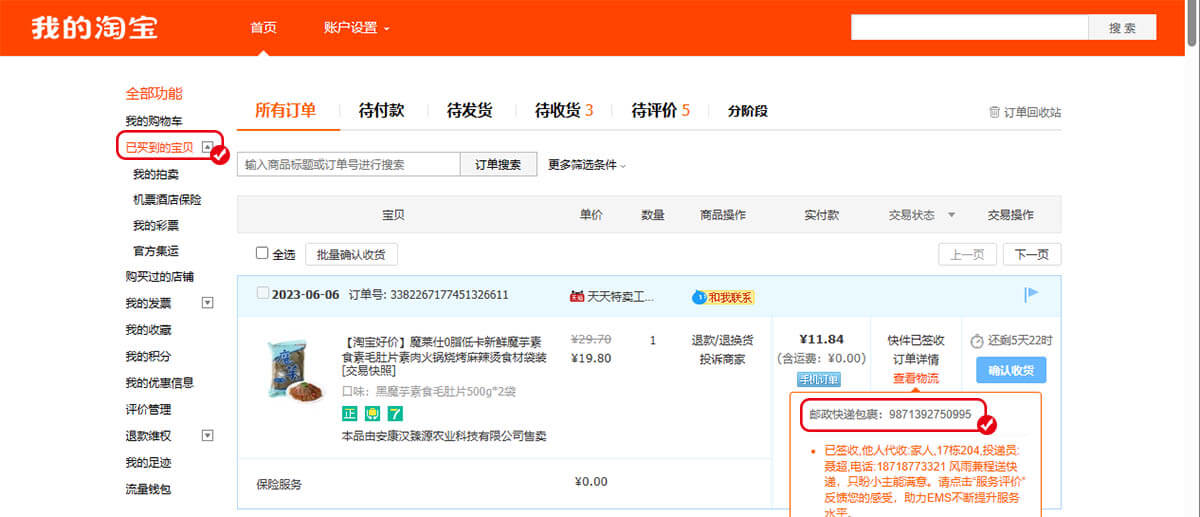Open 我的优惠信息 in the sidebar
The height and width of the screenshot is (517, 1200).
click(159, 382)
